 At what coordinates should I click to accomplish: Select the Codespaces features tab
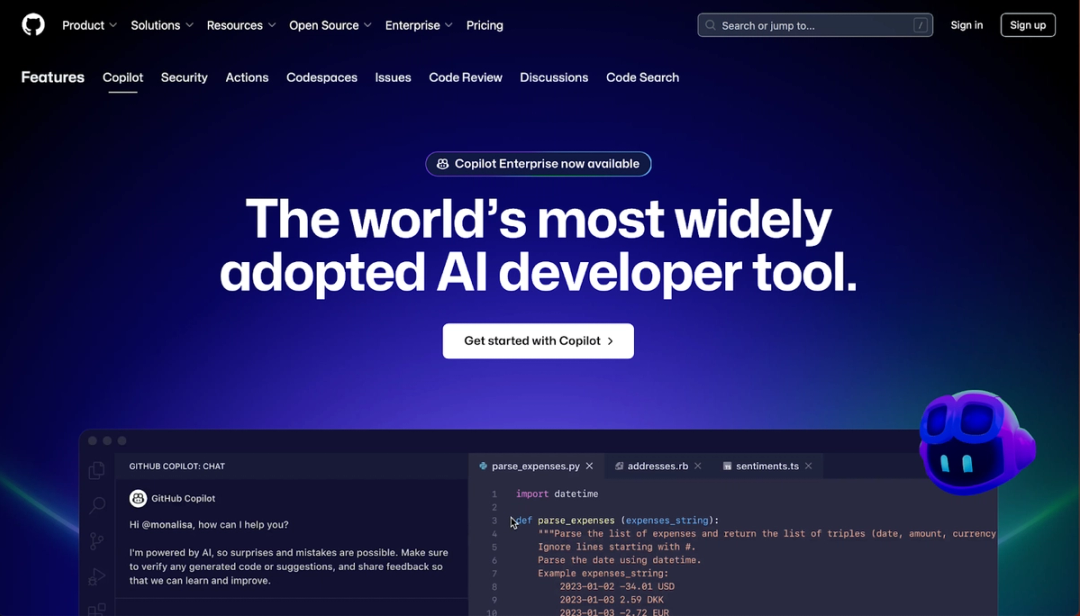(322, 78)
